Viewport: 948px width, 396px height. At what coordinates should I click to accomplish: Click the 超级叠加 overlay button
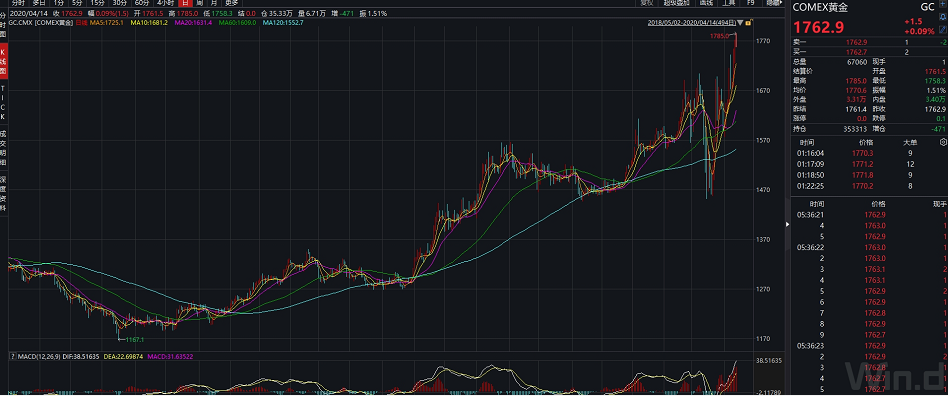pos(677,3)
